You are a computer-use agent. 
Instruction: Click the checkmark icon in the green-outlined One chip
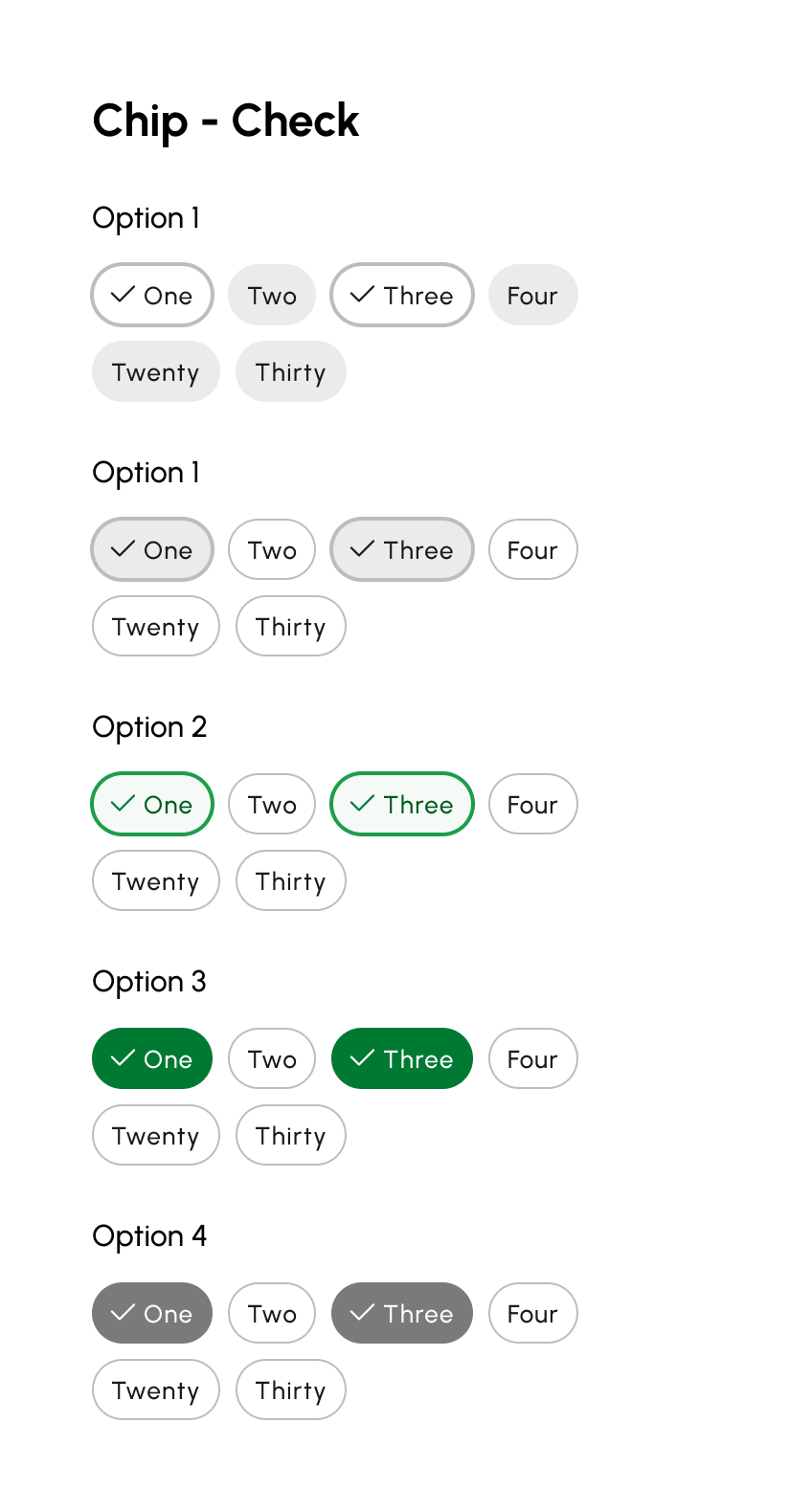123,804
